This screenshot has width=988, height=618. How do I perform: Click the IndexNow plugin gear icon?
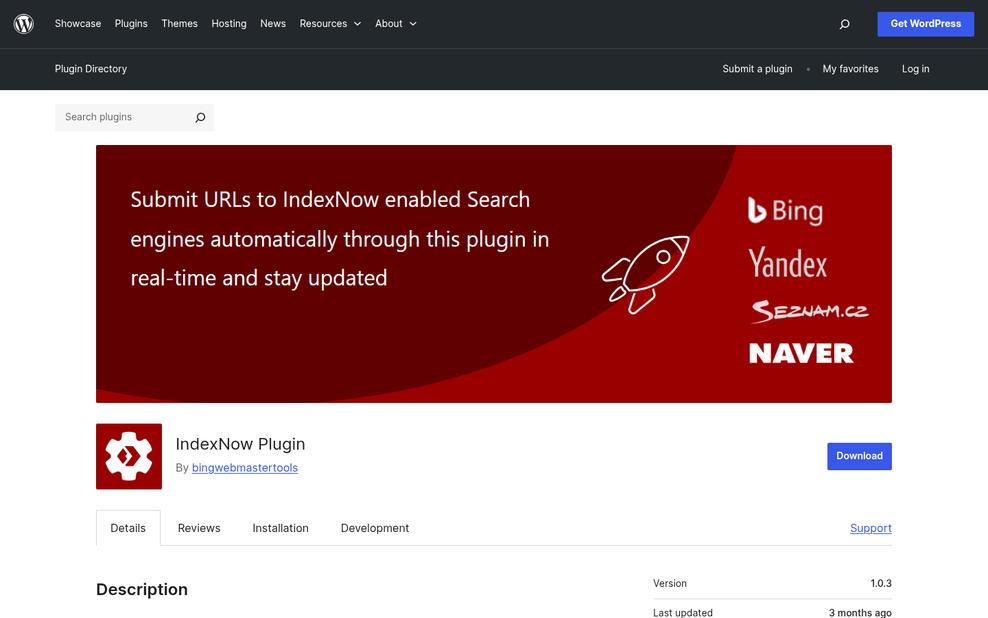[129, 456]
